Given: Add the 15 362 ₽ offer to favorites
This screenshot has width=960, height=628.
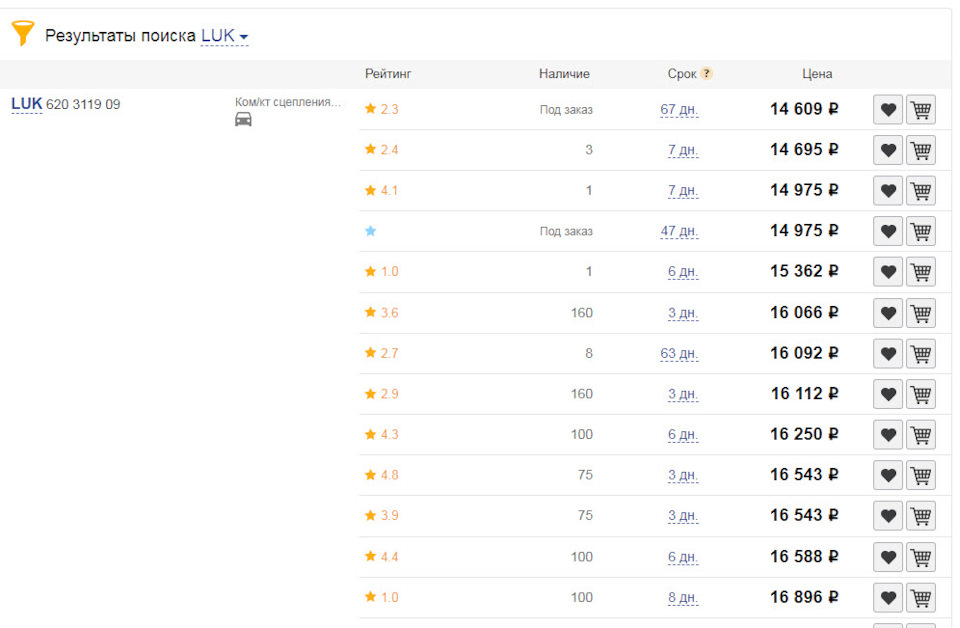Looking at the screenshot, I should point(888,272).
